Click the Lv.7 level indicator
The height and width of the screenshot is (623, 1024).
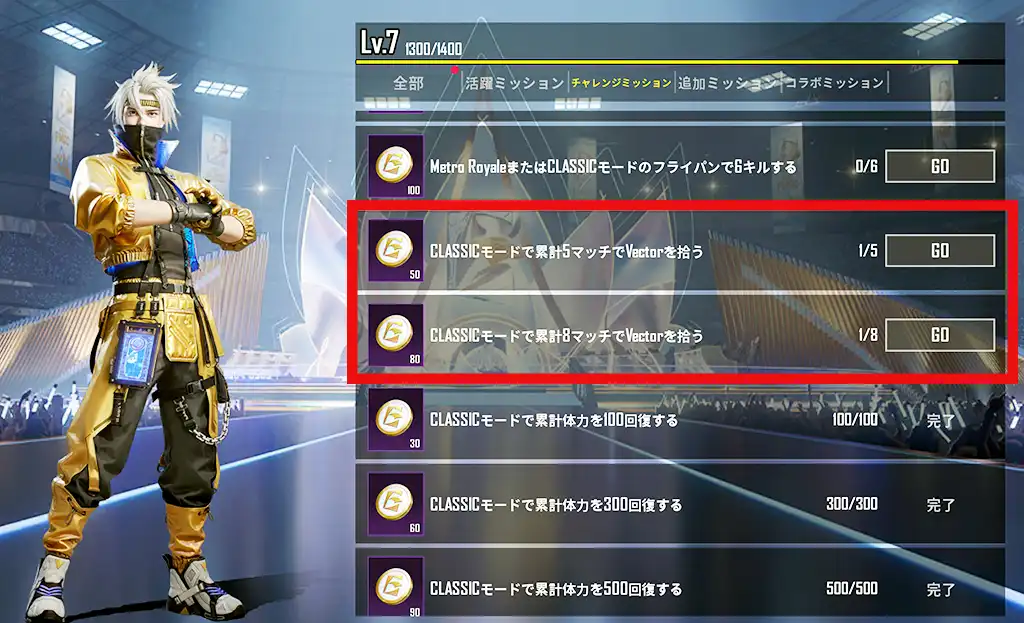tap(379, 42)
